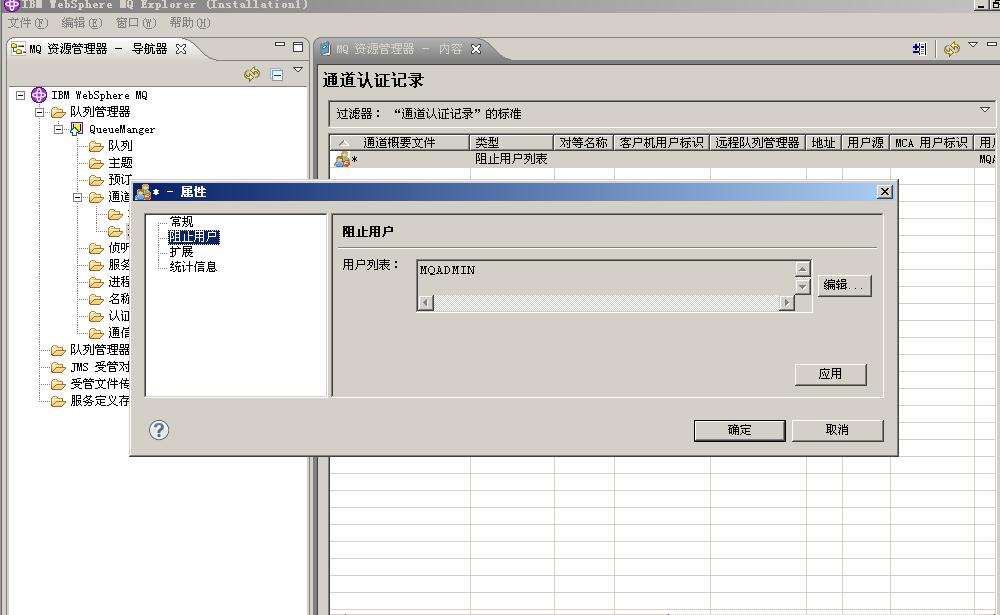
Task: Select the QueueManger queue manager icon
Action: click(77, 129)
